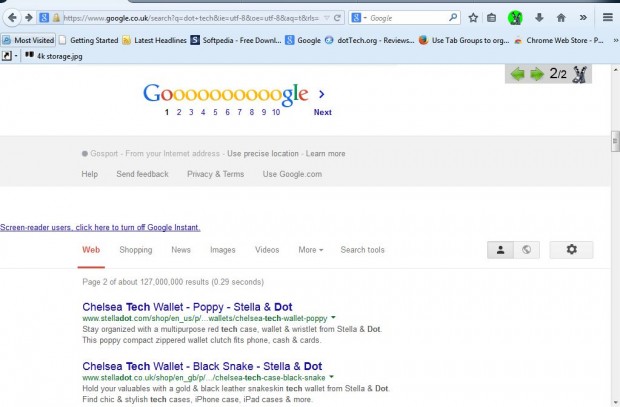This screenshot has height=407, width=620.
Task: Toggle personal results person icon
Action: coord(500,250)
